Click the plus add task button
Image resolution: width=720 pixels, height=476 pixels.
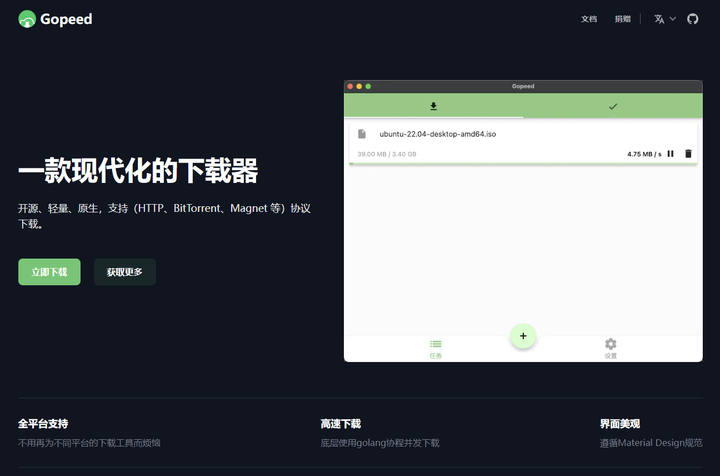click(523, 336)
